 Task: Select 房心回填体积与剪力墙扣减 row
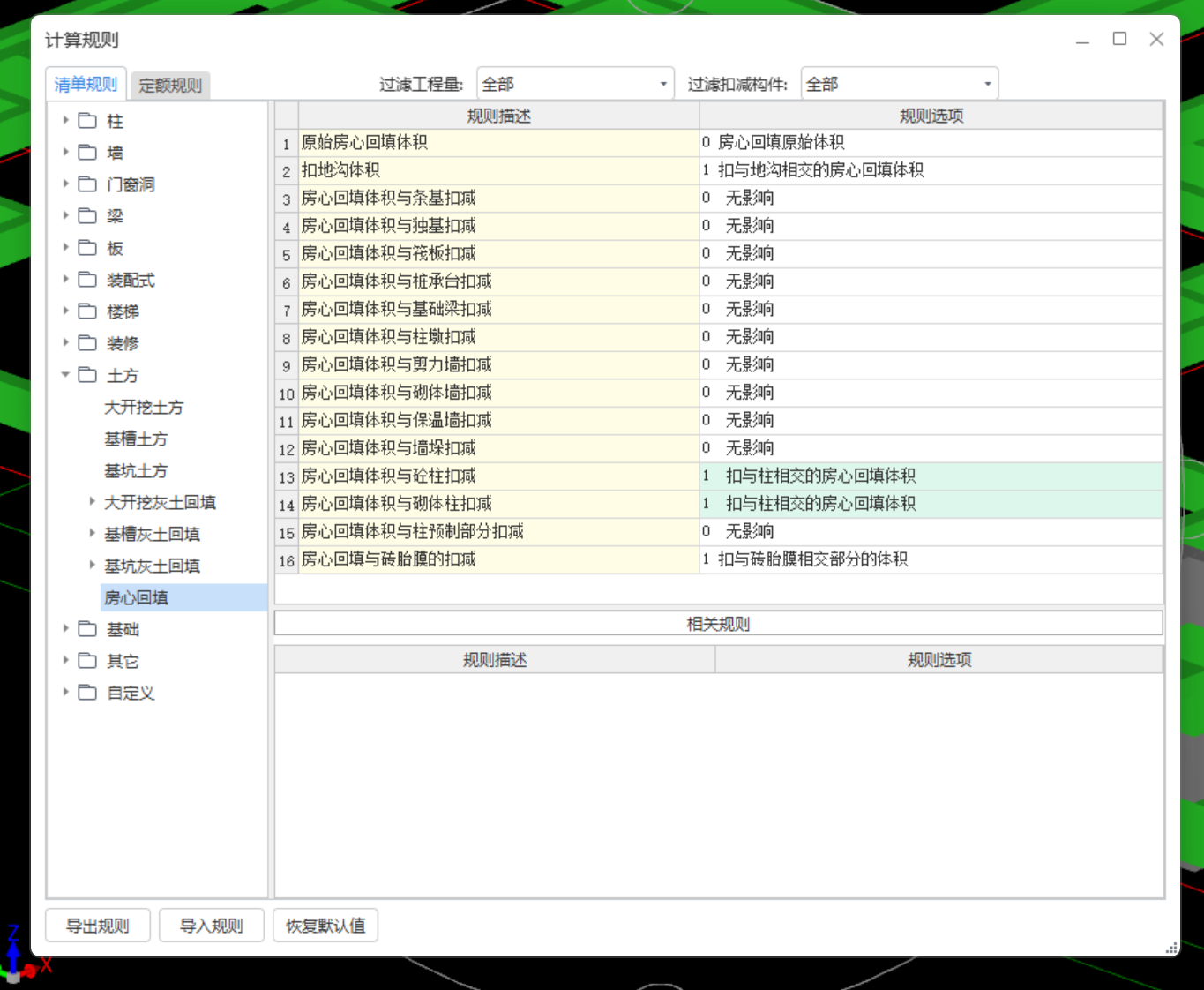point(499,365)
